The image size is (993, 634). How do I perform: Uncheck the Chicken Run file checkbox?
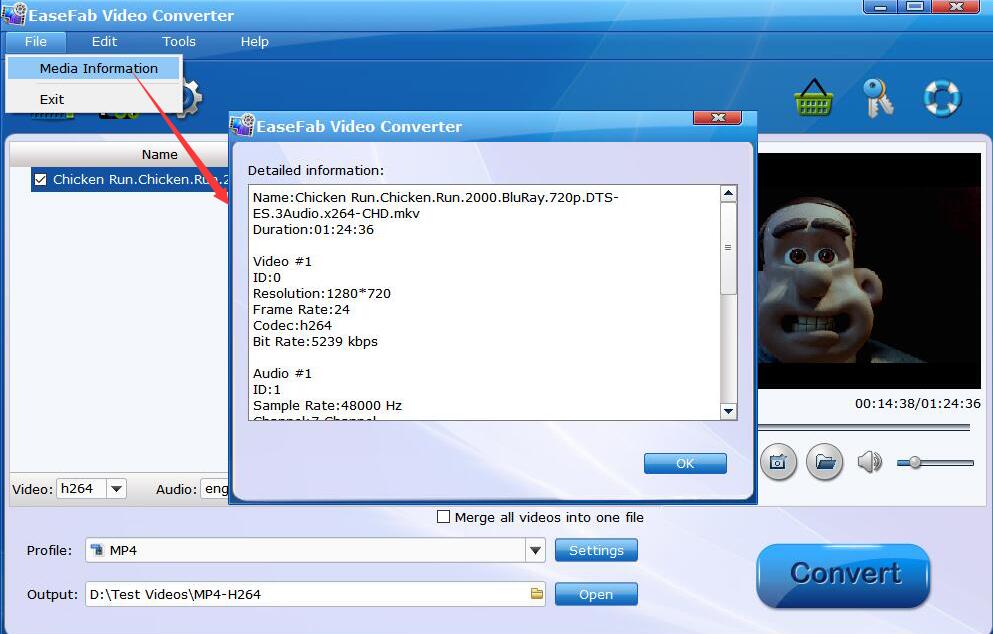coord(41,179)
